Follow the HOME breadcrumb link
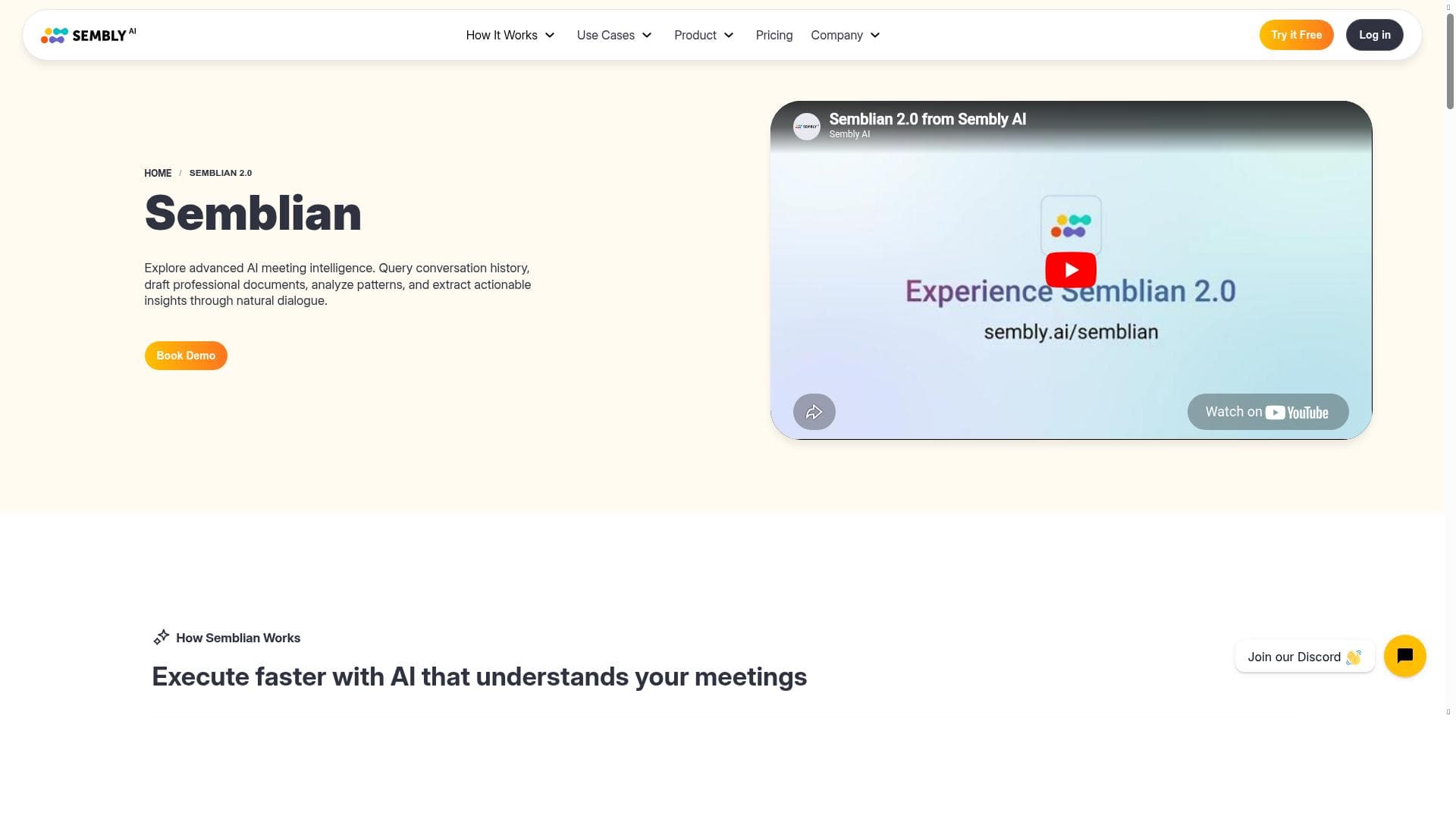The width and height of the screenshot is (1456, 819). coord(158,173)
